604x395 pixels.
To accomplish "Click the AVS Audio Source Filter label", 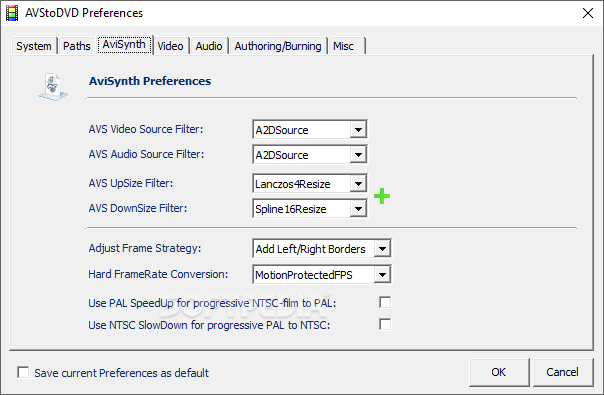I will pyautogui.click(x=146, y=154).
